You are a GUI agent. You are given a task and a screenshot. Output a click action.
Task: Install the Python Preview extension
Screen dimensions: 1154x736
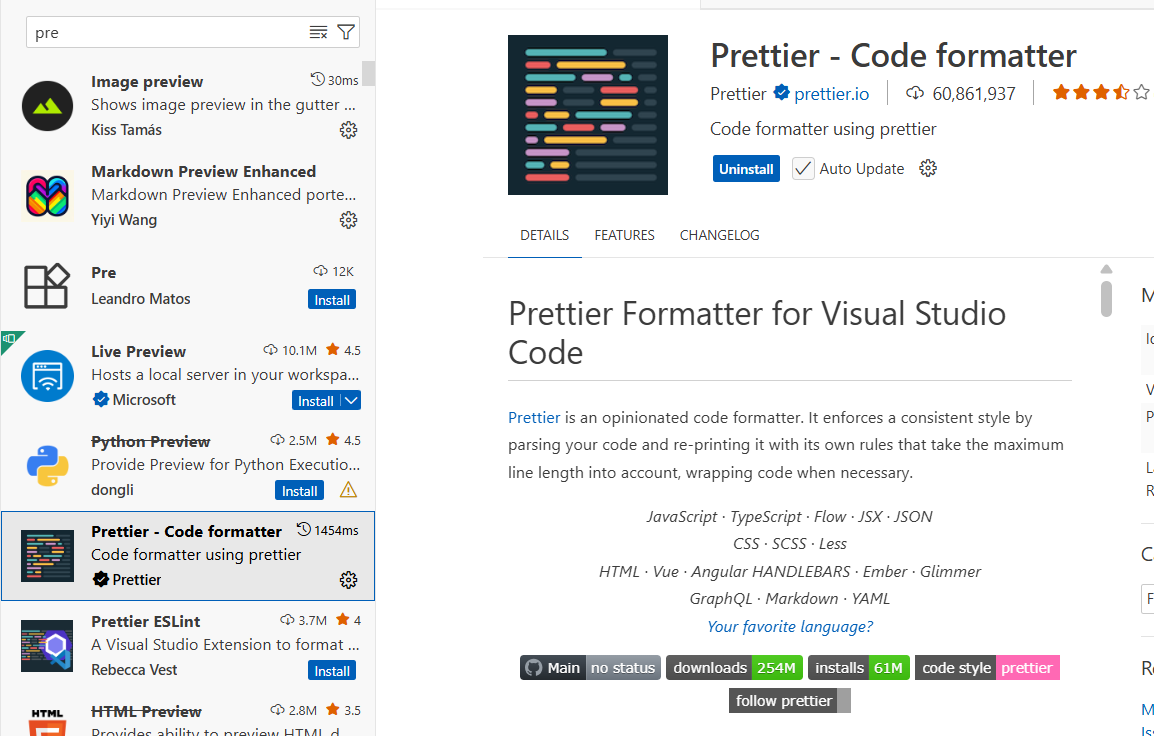tap(300, 491)
